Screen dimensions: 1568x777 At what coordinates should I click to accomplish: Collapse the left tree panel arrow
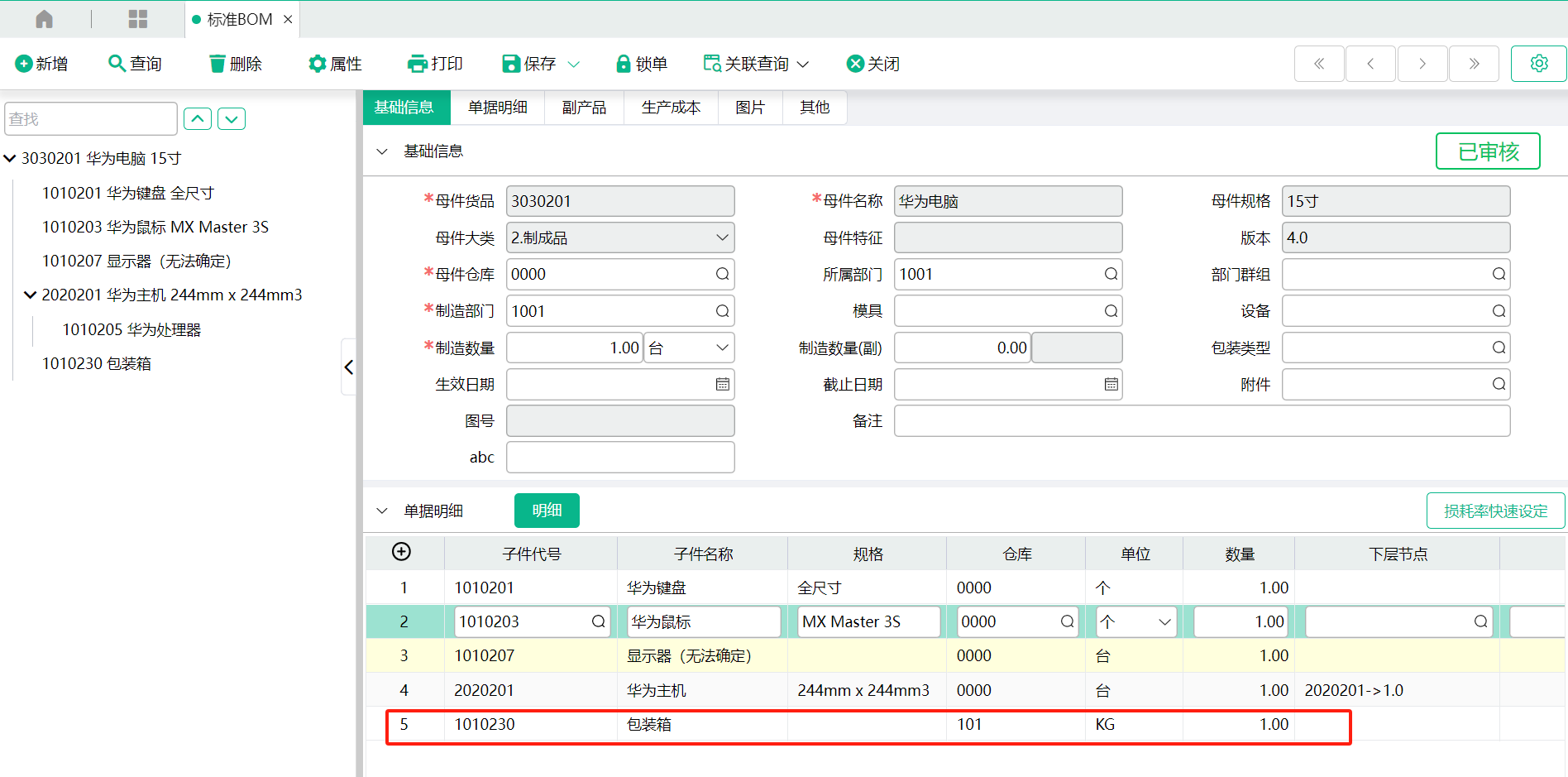349,367
